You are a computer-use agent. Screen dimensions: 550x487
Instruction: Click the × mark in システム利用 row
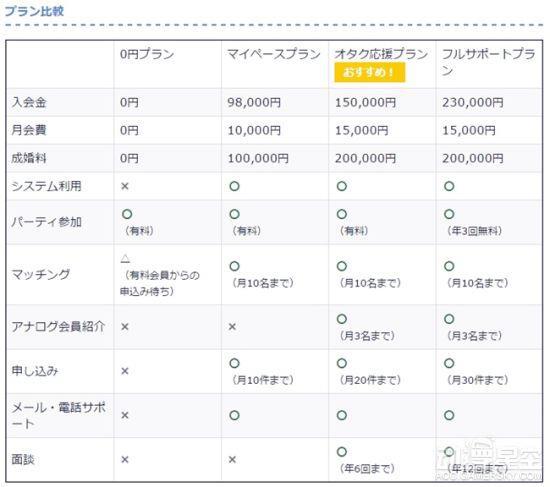coord(125,186)
